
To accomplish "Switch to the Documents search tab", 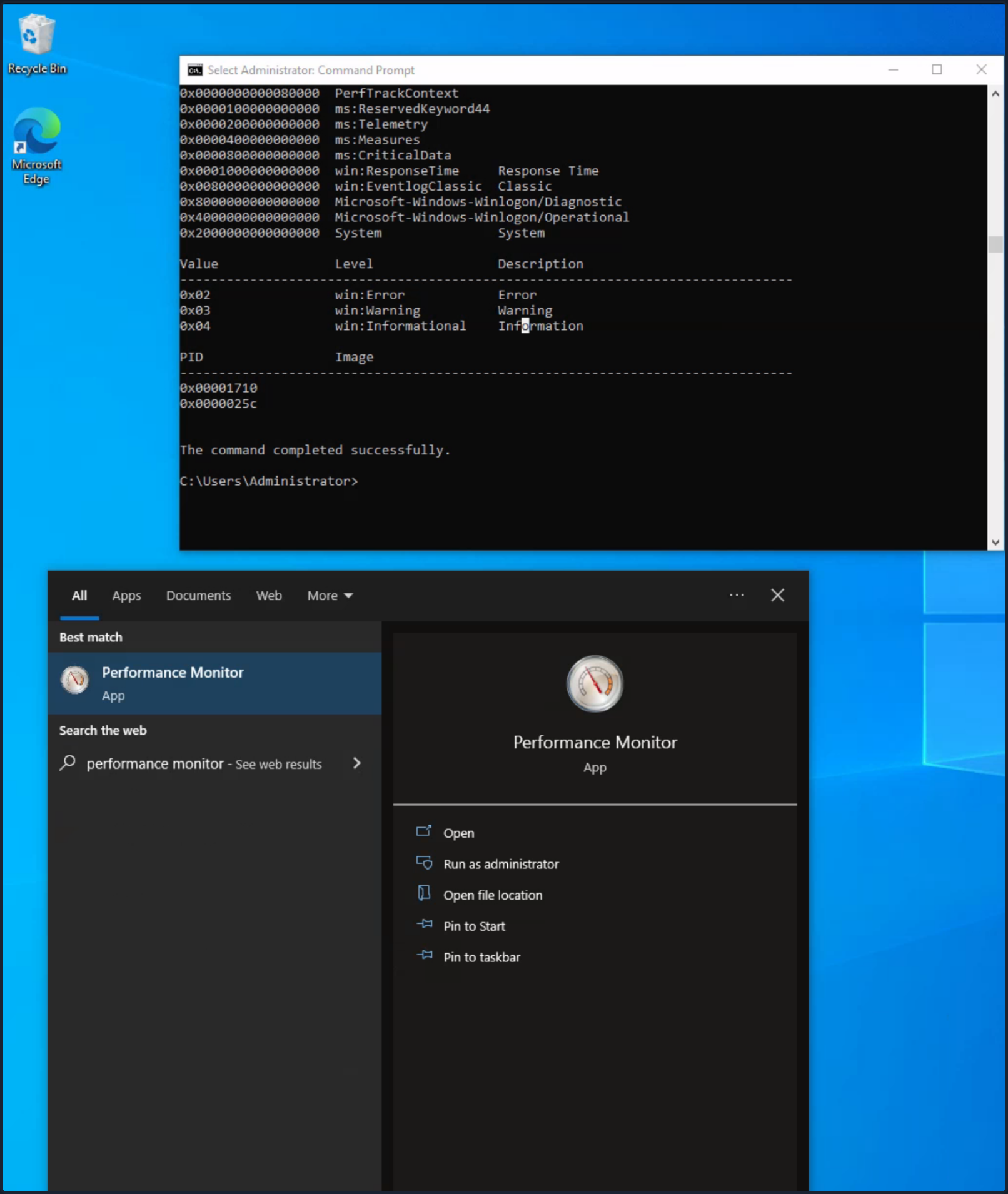I will click(198, 595).
